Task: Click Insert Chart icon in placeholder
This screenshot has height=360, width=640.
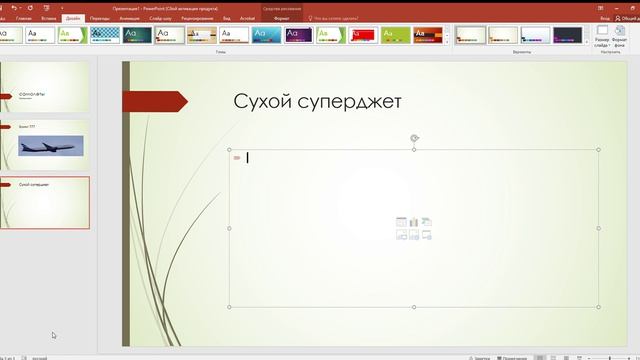Action: coord(414,222)
